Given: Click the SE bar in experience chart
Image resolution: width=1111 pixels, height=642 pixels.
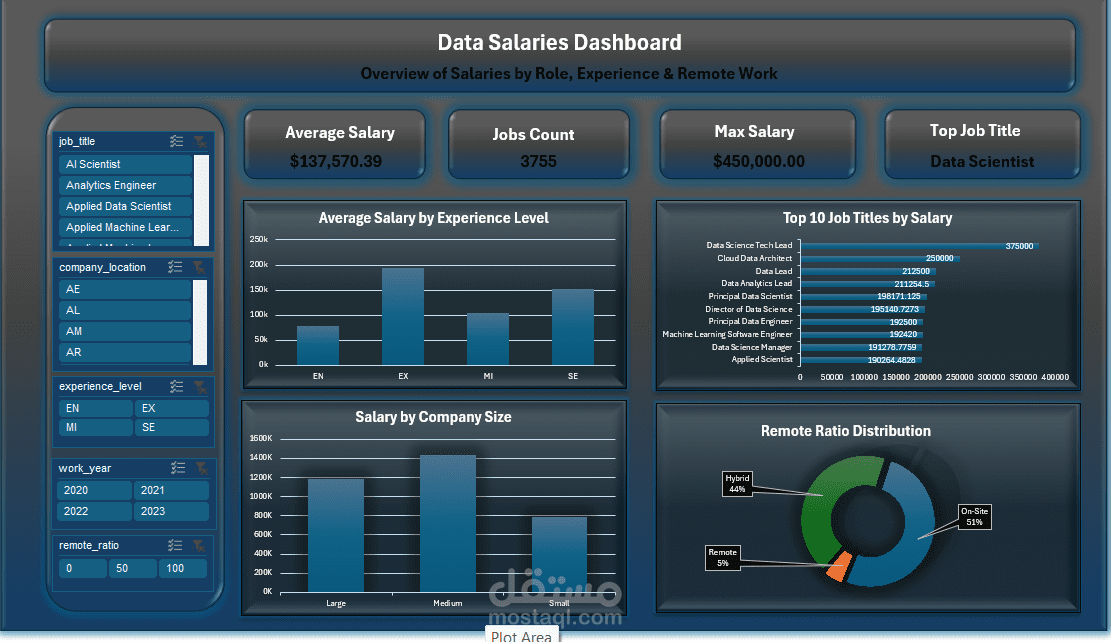Looking at the screenshot, I should point(573,327).
